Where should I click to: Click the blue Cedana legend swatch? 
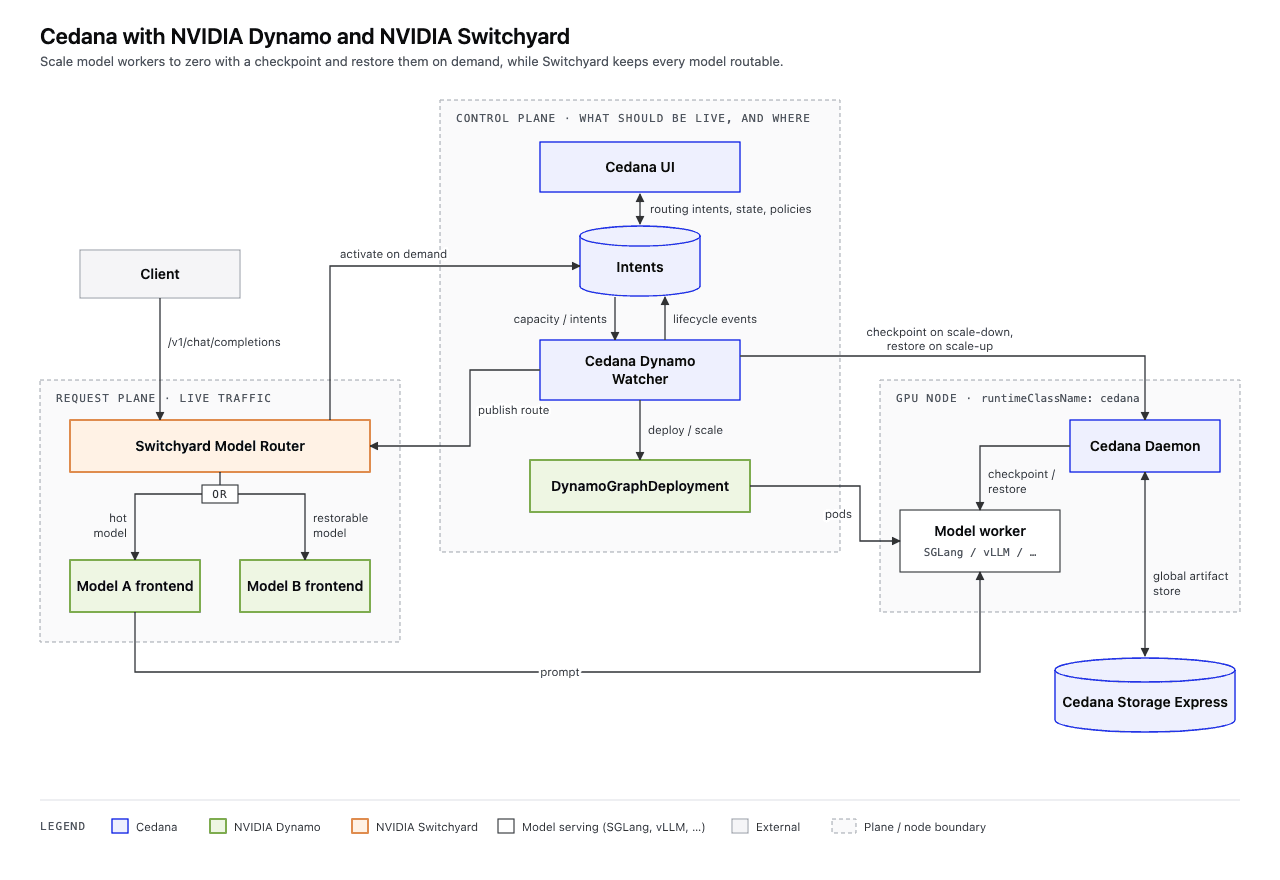coord(120,826)
